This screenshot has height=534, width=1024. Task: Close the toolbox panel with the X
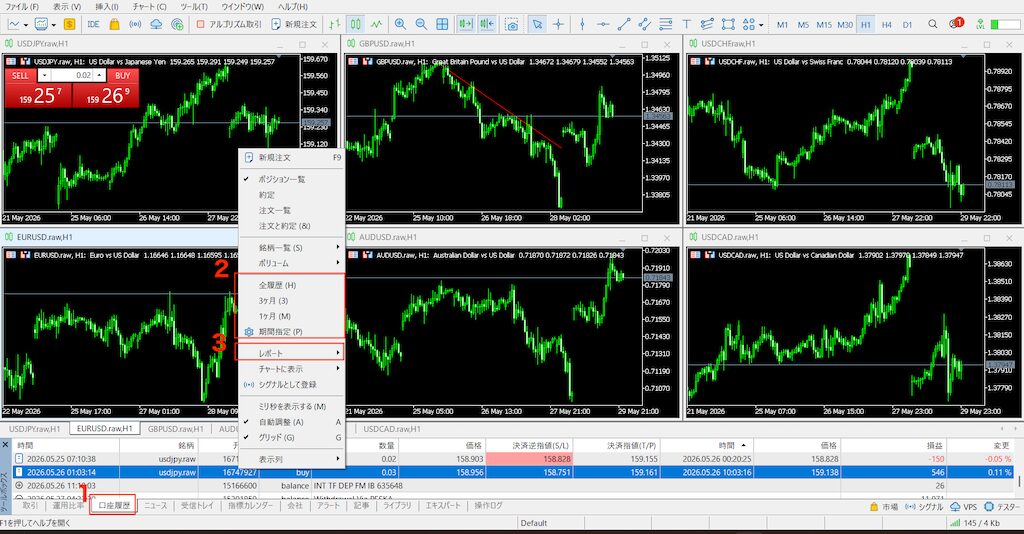pos(5,445)
